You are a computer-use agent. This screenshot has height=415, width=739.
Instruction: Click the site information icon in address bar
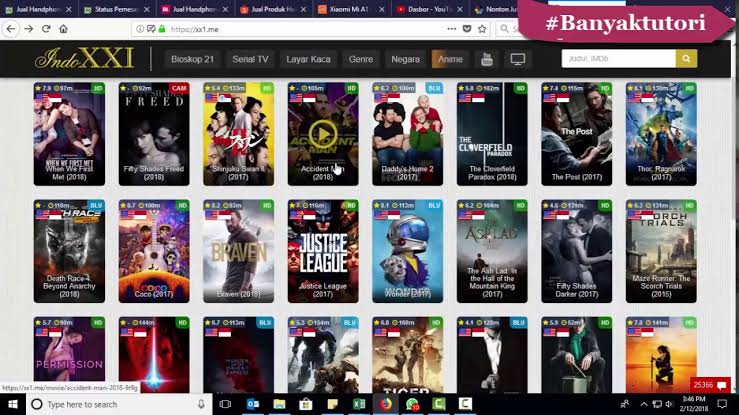coord(140,29)
